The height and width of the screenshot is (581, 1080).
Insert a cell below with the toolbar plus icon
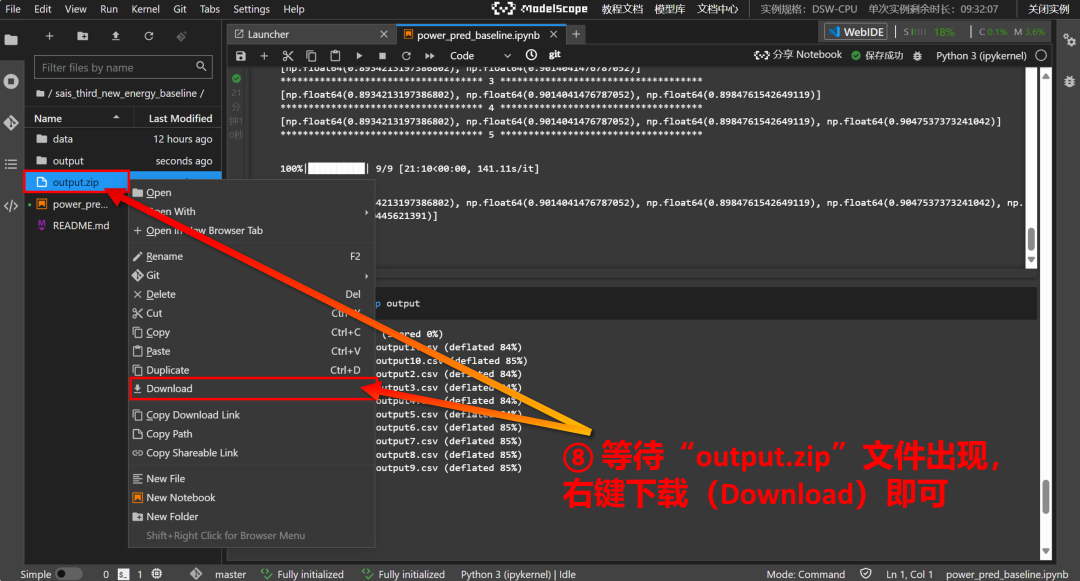click(x=264, y=56)
